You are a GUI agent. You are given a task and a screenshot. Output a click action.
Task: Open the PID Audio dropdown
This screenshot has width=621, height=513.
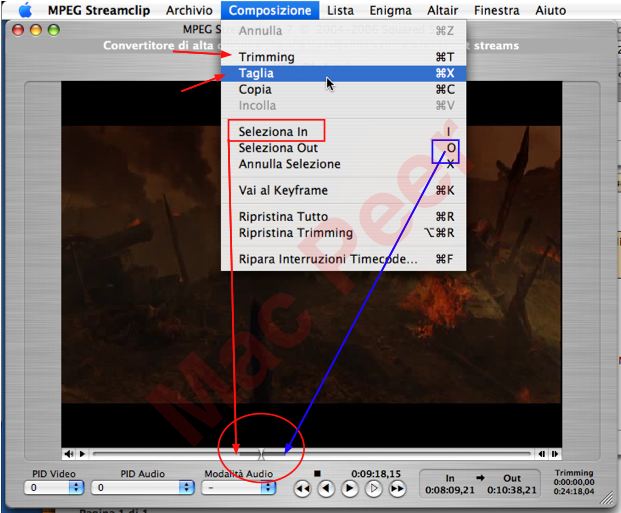[x=143, y=488]
